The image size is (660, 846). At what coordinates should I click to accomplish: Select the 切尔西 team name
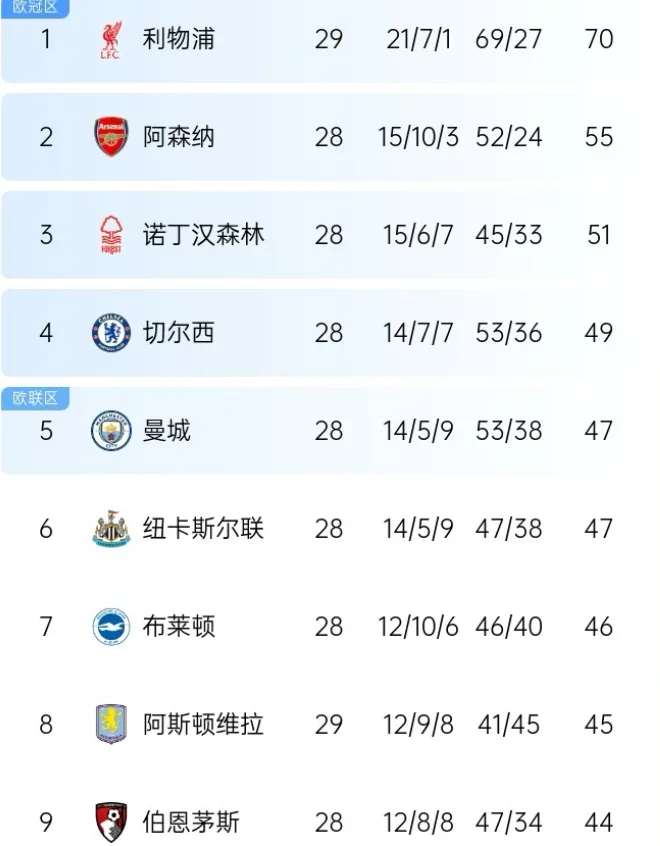pos(179,333)
